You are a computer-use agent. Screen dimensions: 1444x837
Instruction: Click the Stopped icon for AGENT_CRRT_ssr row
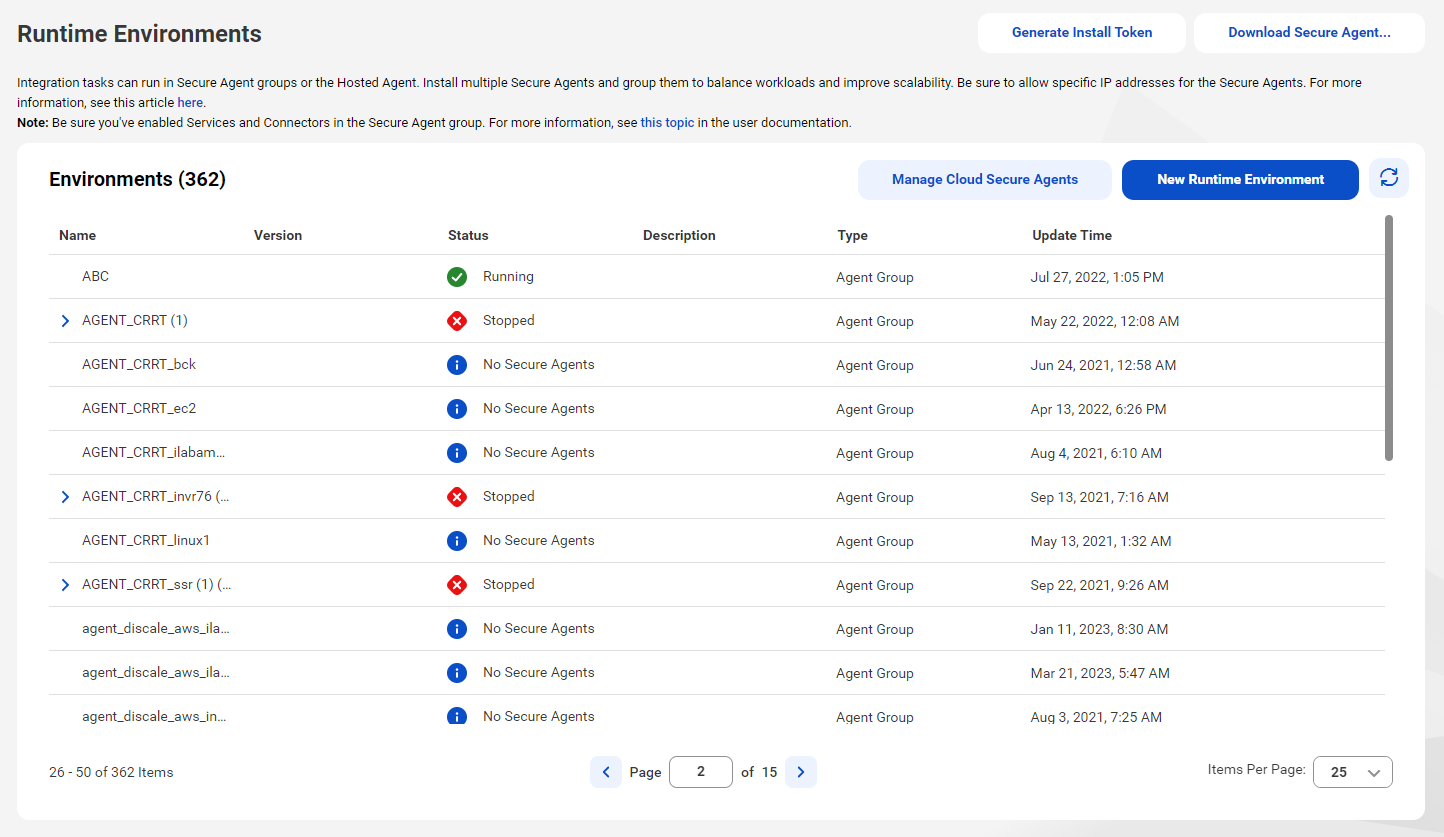tap(457, 585)
